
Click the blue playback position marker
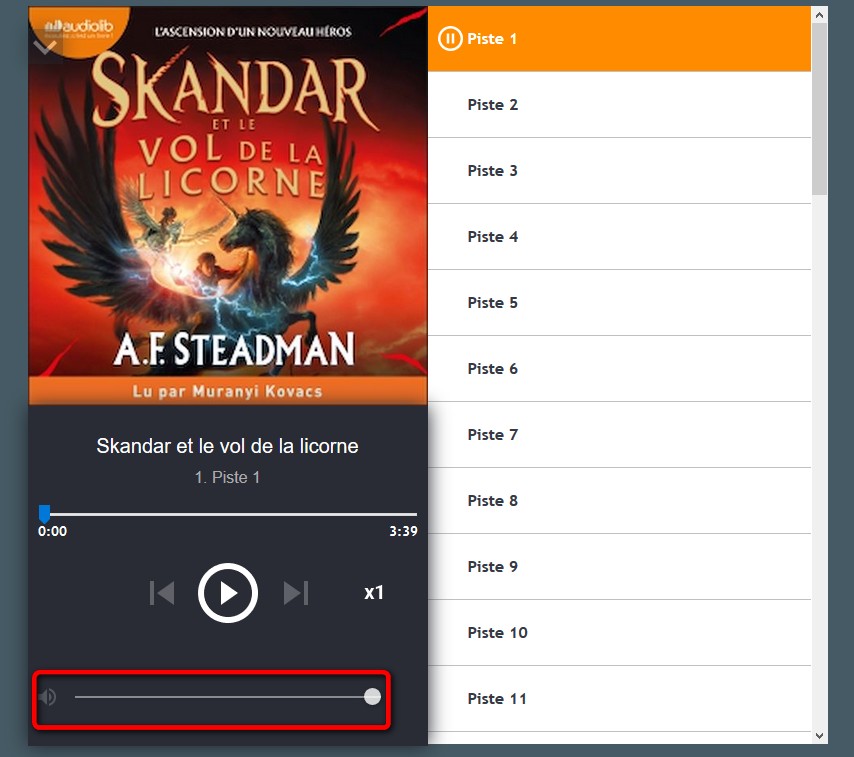[44, 513]
